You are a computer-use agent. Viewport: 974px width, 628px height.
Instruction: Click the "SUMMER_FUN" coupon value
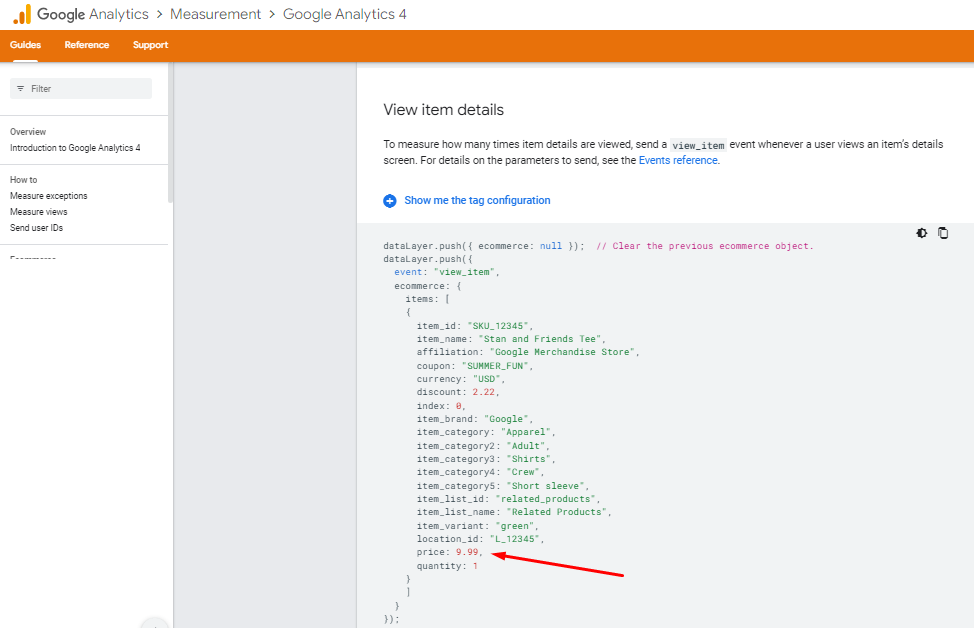click(497, 366)
